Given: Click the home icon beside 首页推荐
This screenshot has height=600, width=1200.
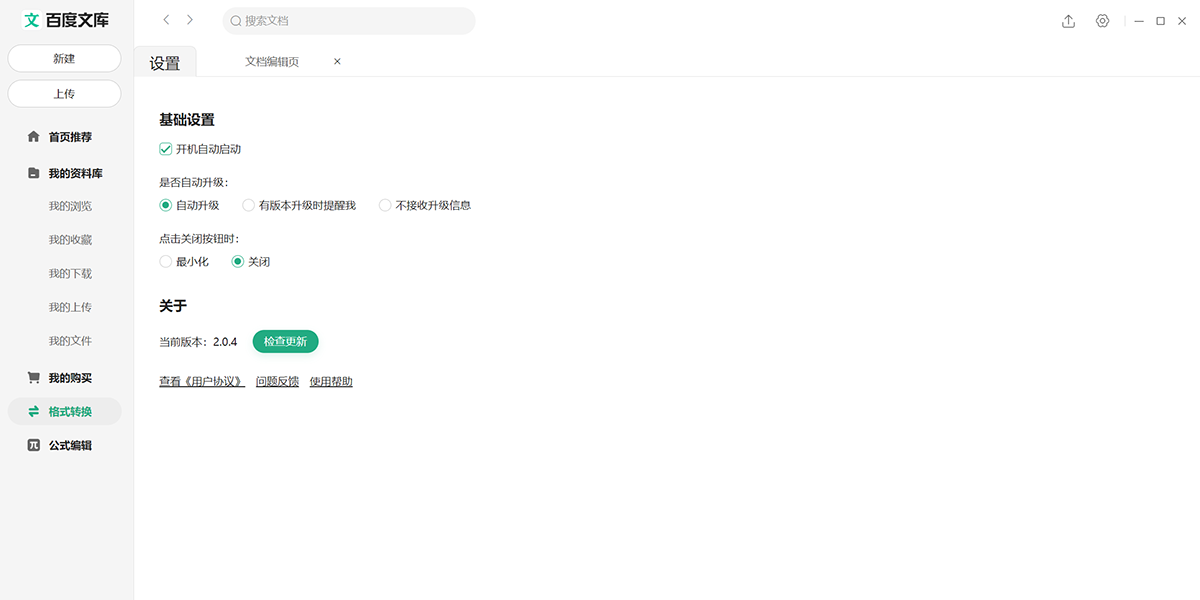Looking at the screenshot, I should [33, 137].
